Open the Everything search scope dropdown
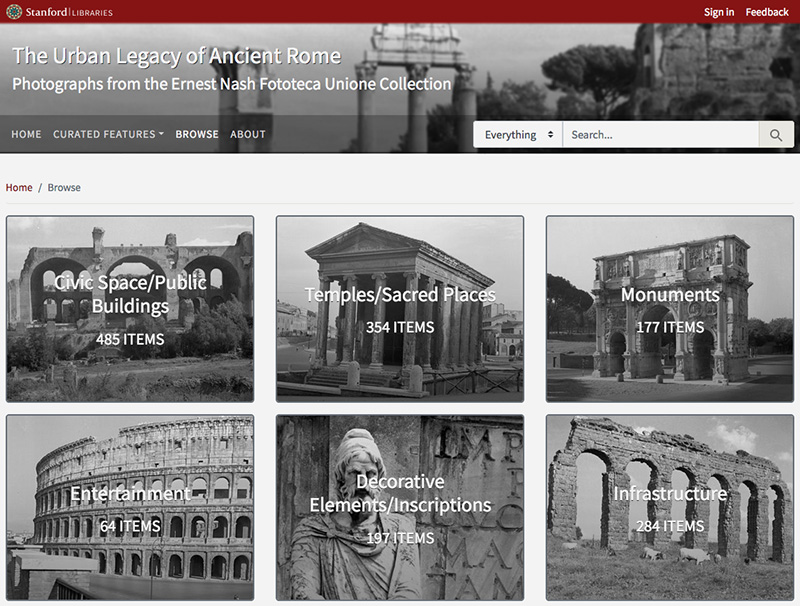Viewport: 800px width, 606px height. click(518, 135)
